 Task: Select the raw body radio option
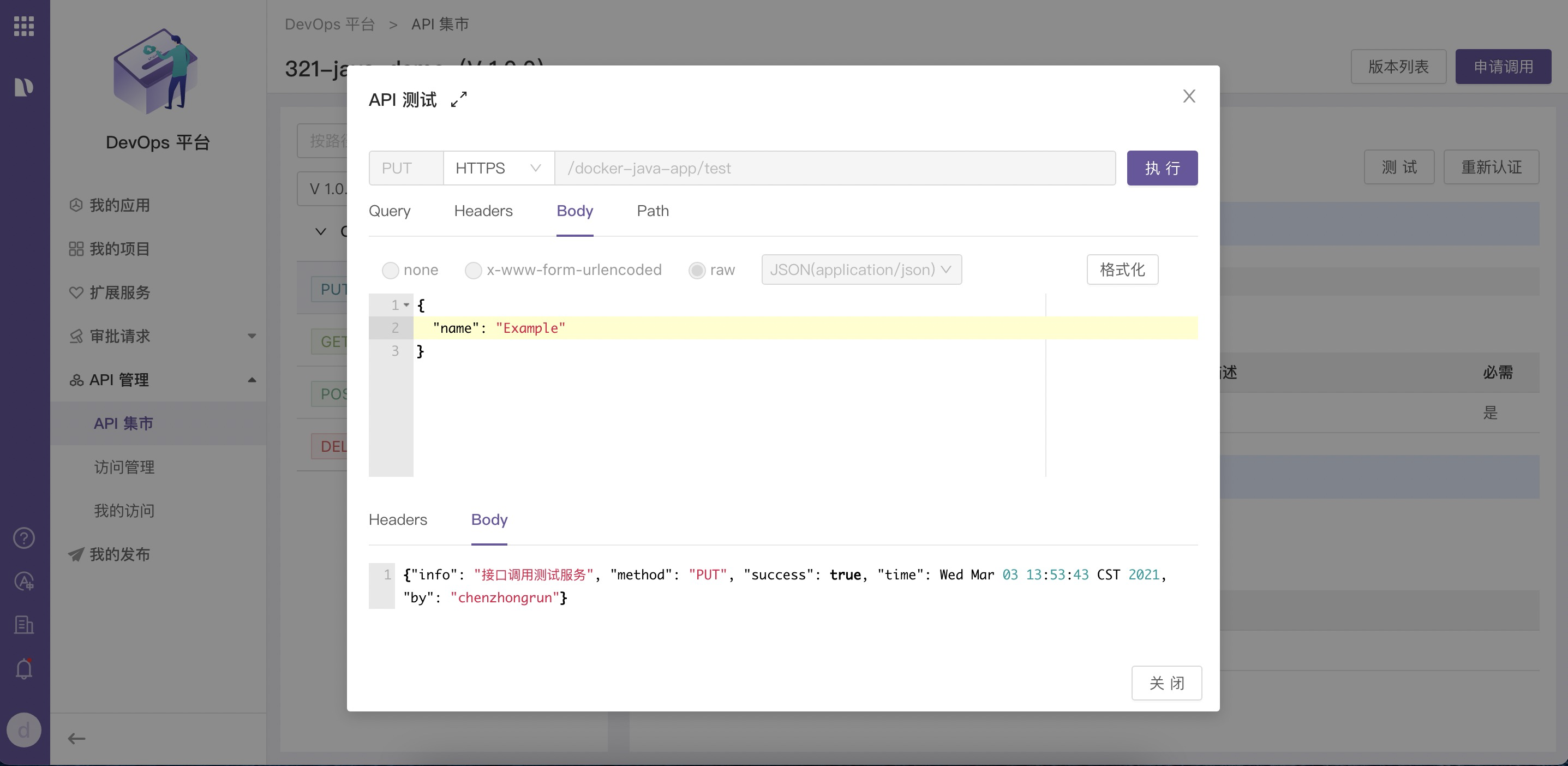pos(696,271)
